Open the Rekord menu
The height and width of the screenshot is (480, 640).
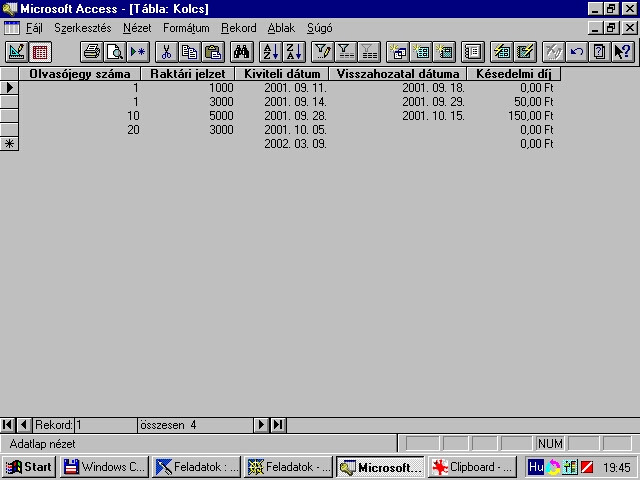[239, 28]
